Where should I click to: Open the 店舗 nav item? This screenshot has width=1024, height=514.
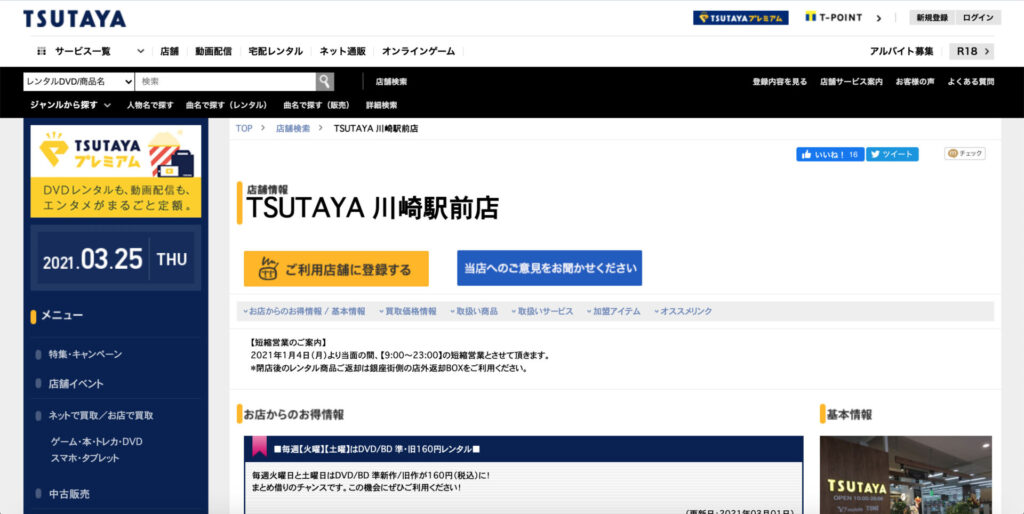[x=169, y=51]
